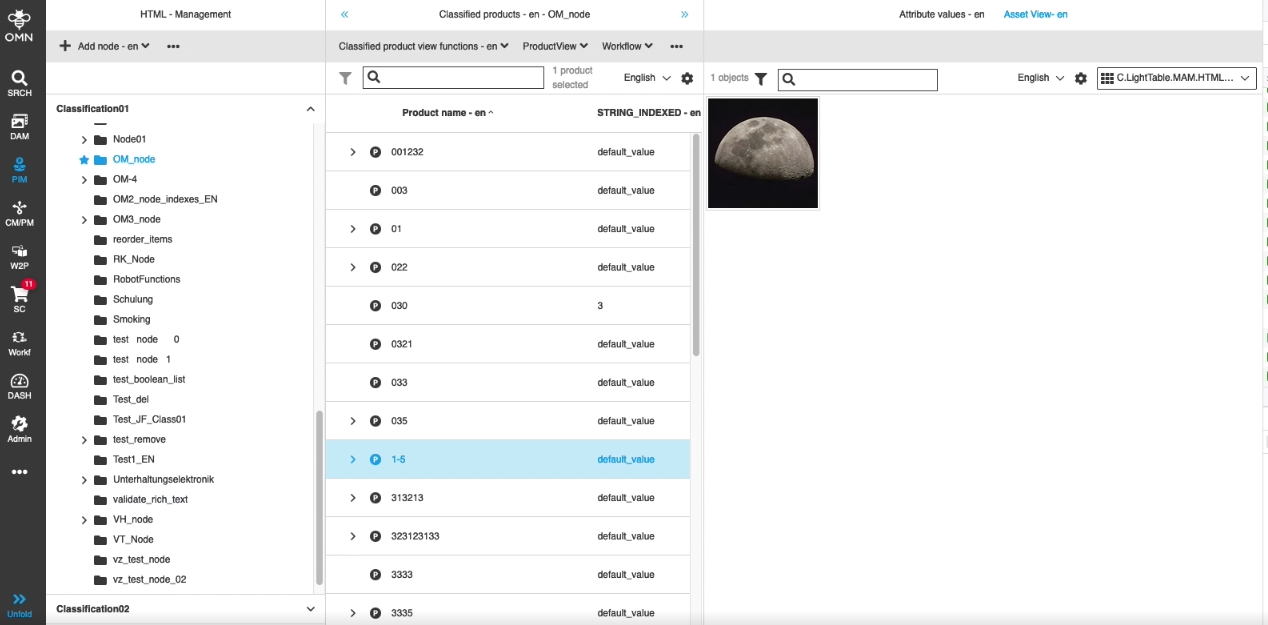Show more sidebar modules via ellipsis
This screenshot has height=625, width=1268.
(x=20, y=472)
